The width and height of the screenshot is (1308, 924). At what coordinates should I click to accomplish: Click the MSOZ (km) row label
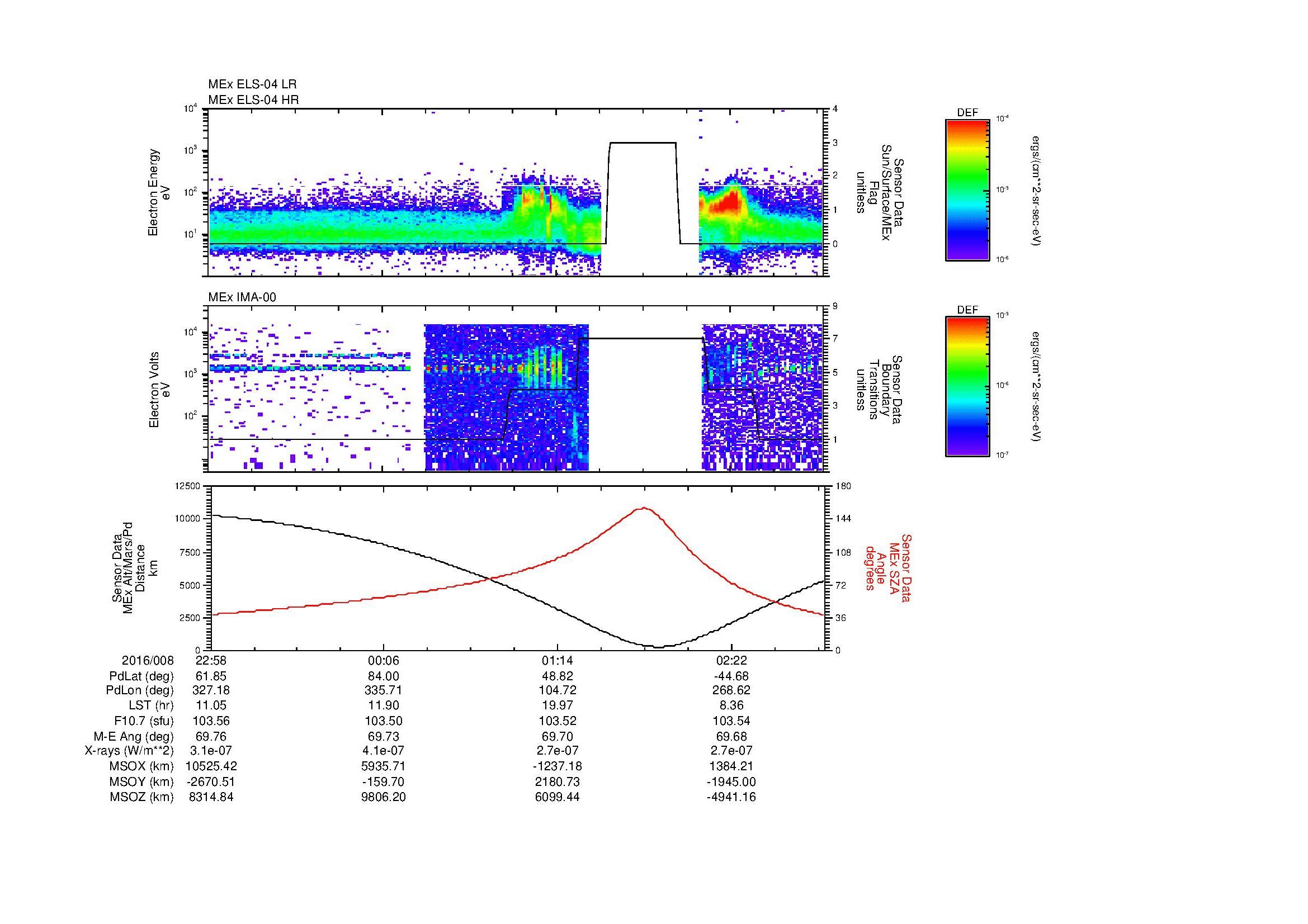click(x=142, y=797)
